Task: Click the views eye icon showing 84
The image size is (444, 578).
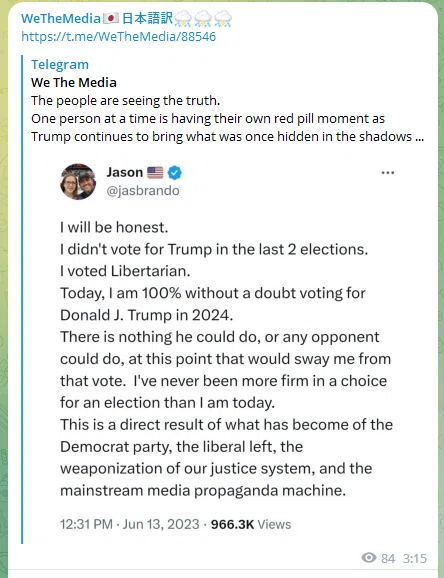Action: coord(369,558)
